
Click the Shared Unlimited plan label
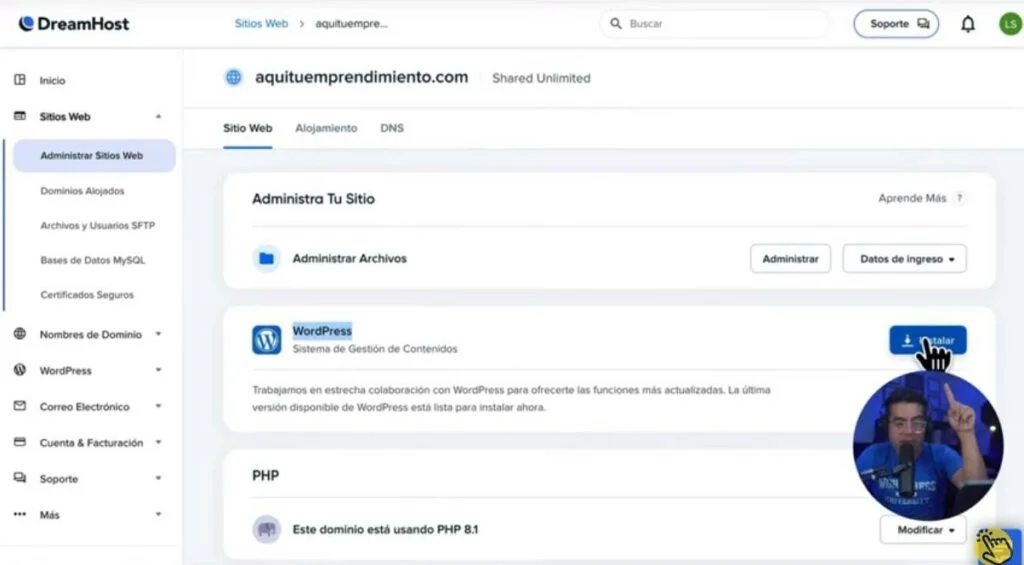(x=541, y=78)
